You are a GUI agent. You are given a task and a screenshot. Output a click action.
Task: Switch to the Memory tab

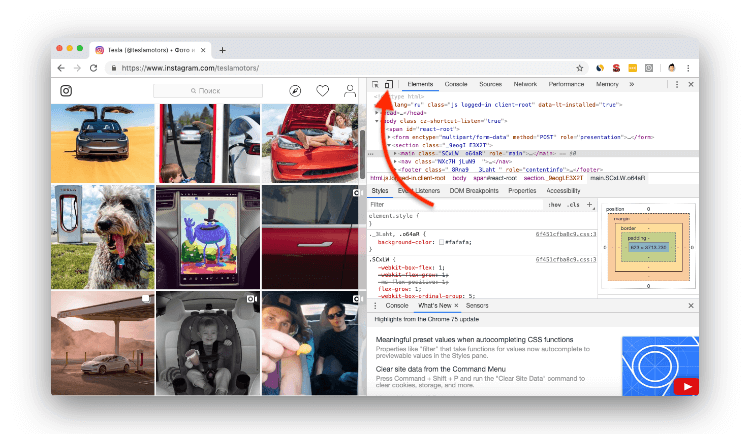[607, 84]
